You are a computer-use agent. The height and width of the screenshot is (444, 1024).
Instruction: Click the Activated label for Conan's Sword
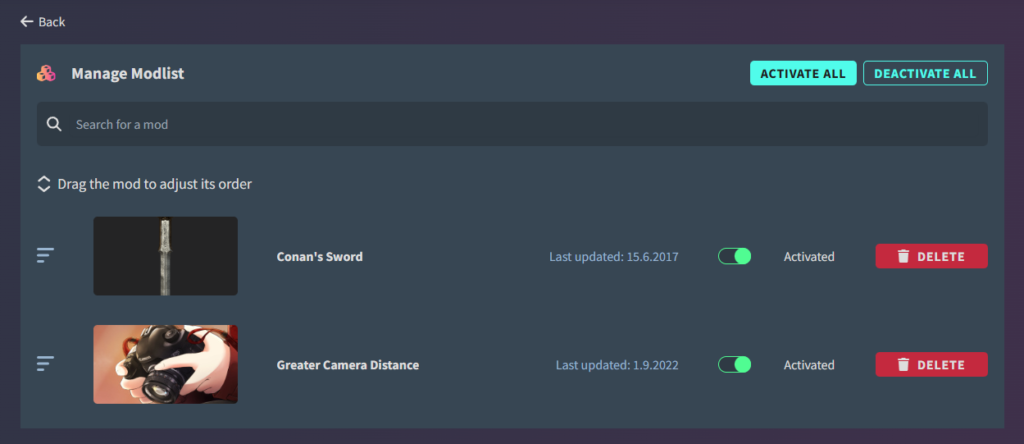pyautogui.click(x=809, y=257)
